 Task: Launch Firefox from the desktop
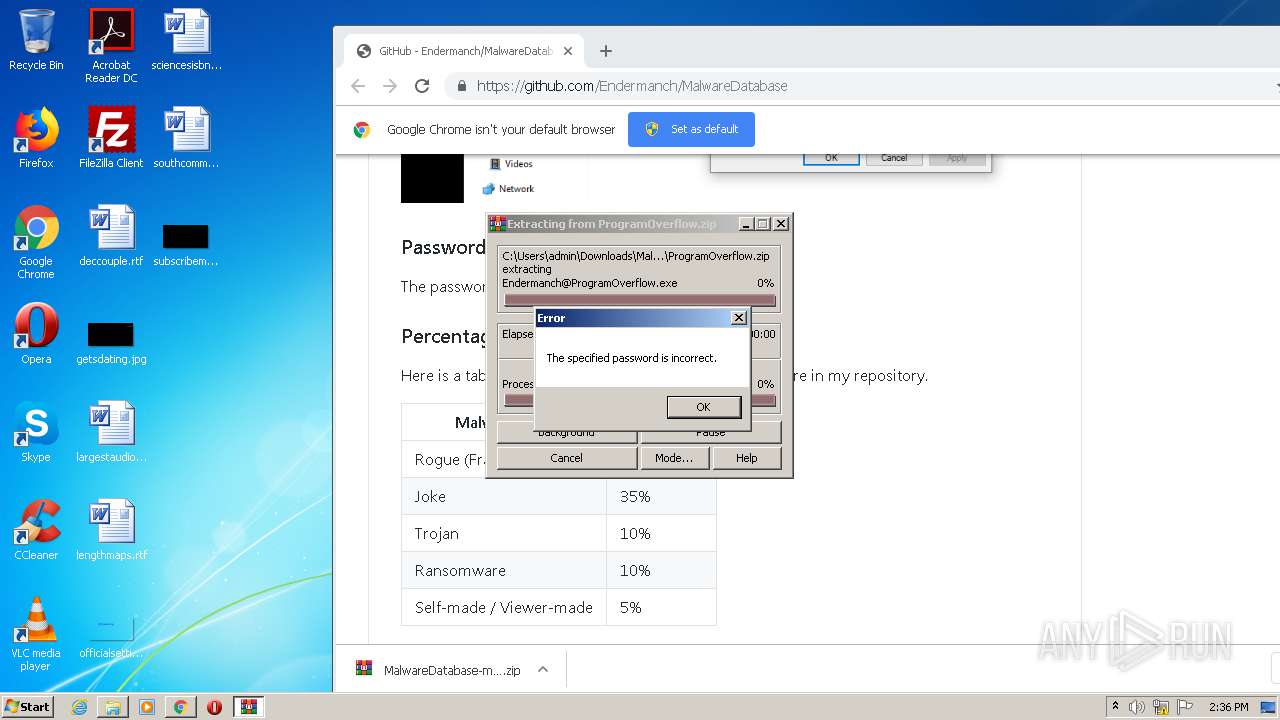[x=36, y=138]
